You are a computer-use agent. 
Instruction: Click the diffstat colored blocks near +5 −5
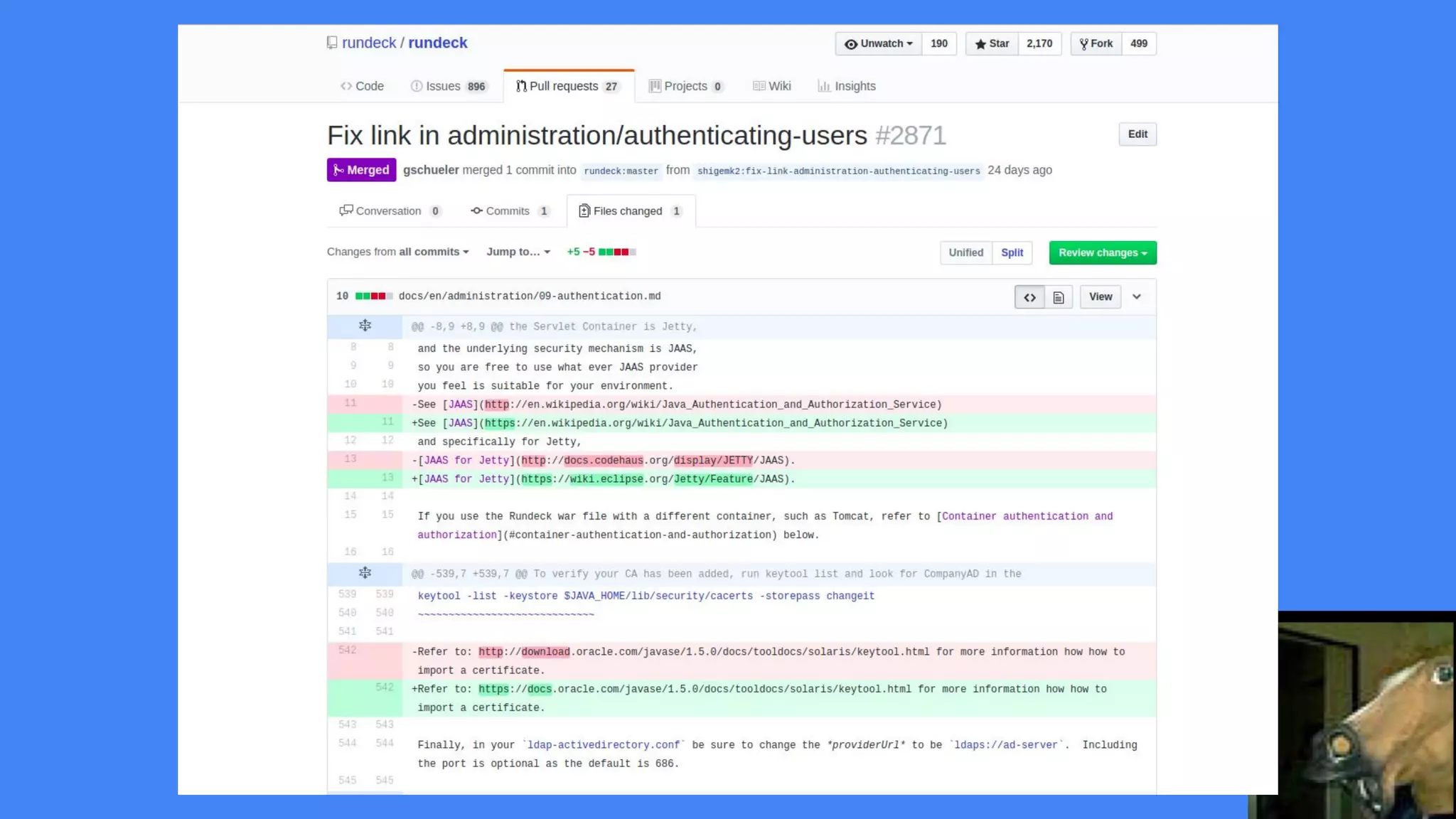coord(617,252)
